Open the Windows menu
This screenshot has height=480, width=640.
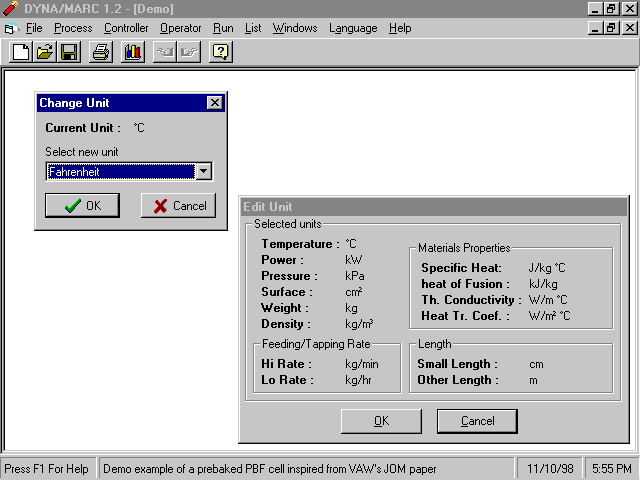click(295, 28)
